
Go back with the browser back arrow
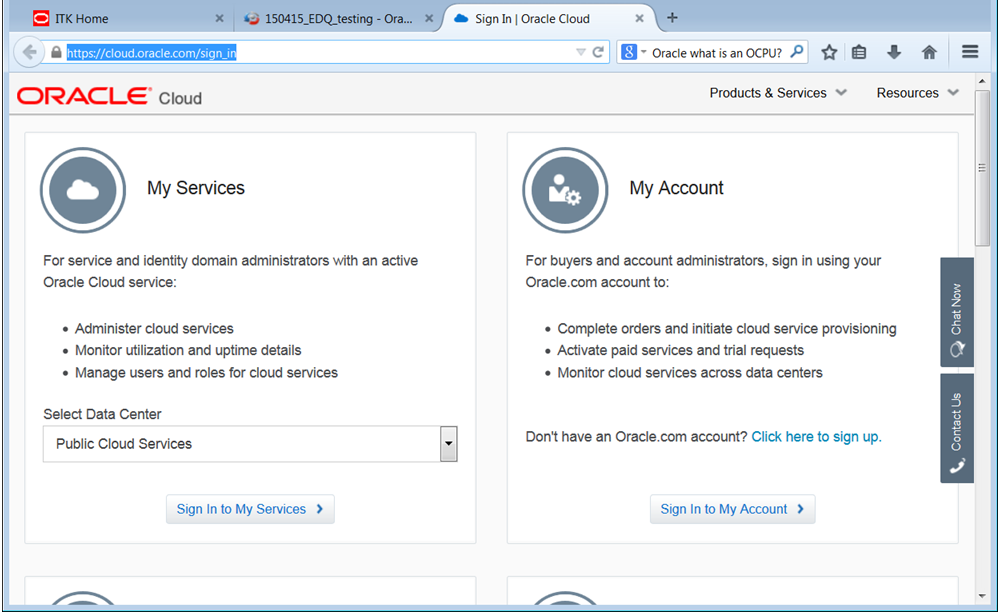[x=29, y=52]
